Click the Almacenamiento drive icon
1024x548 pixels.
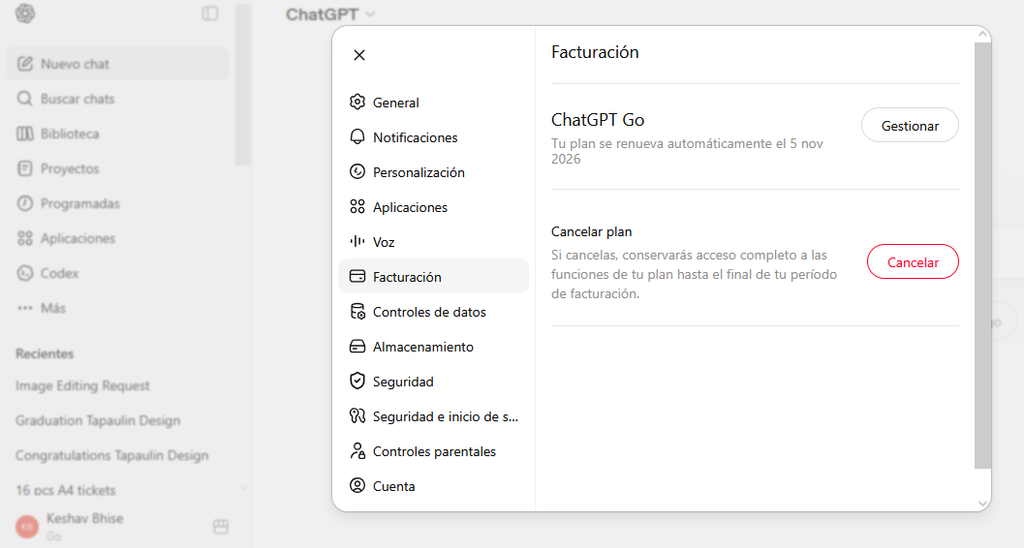357,346
